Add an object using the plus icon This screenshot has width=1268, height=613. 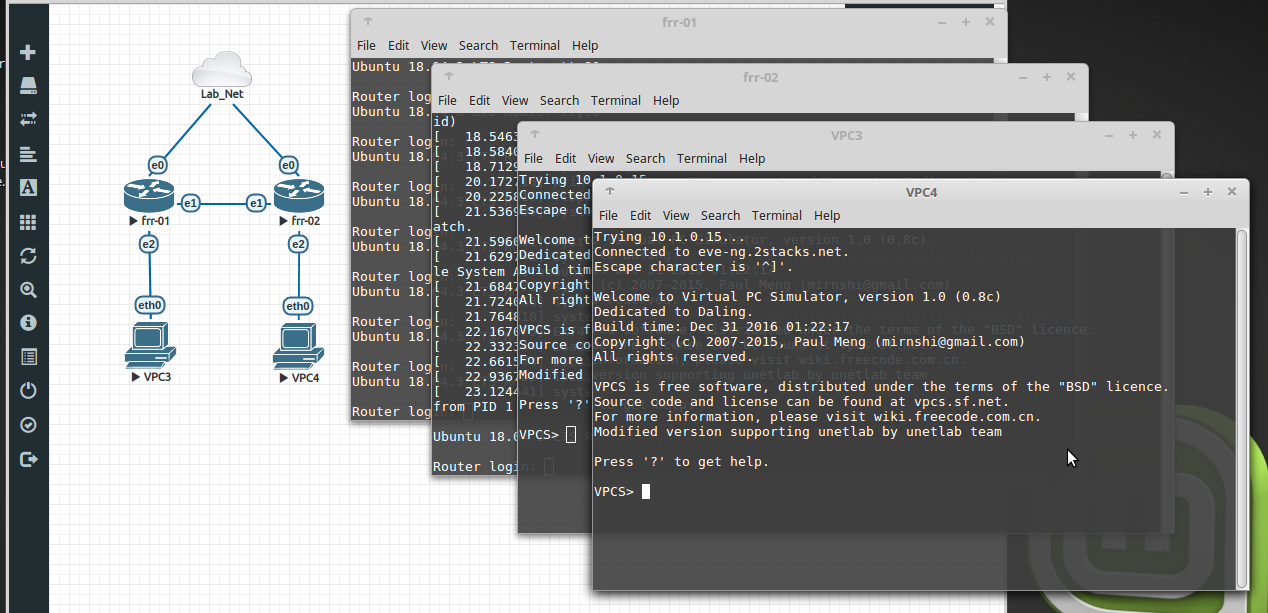coord(28,51)
